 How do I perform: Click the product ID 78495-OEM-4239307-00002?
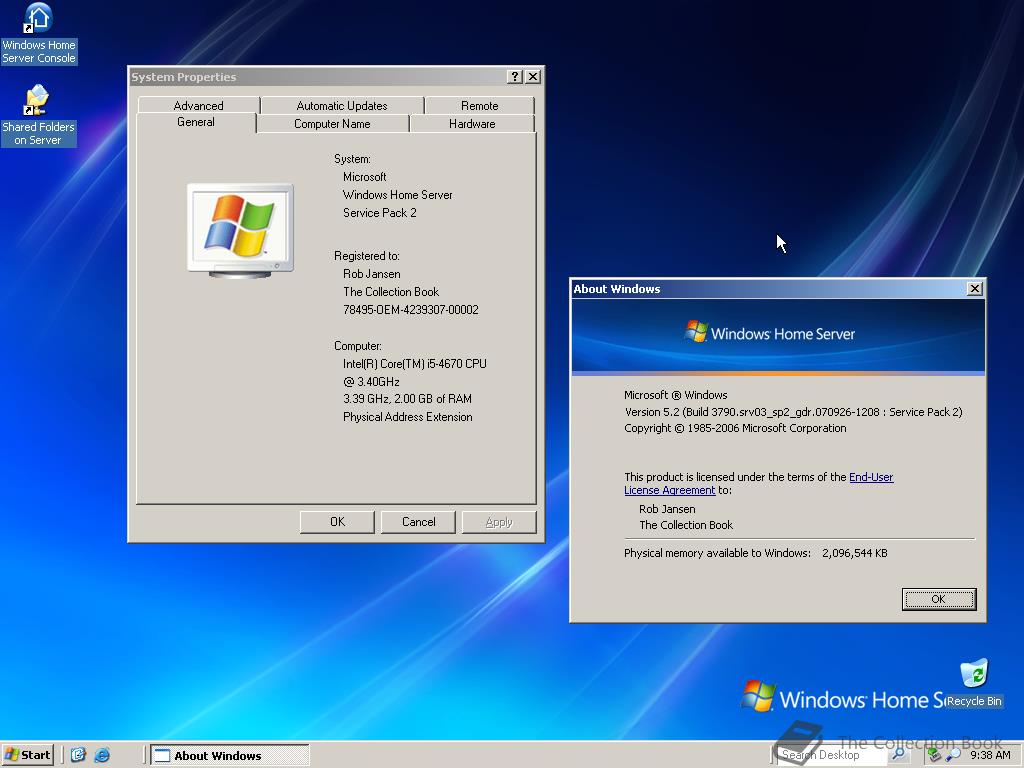(411, 310)
